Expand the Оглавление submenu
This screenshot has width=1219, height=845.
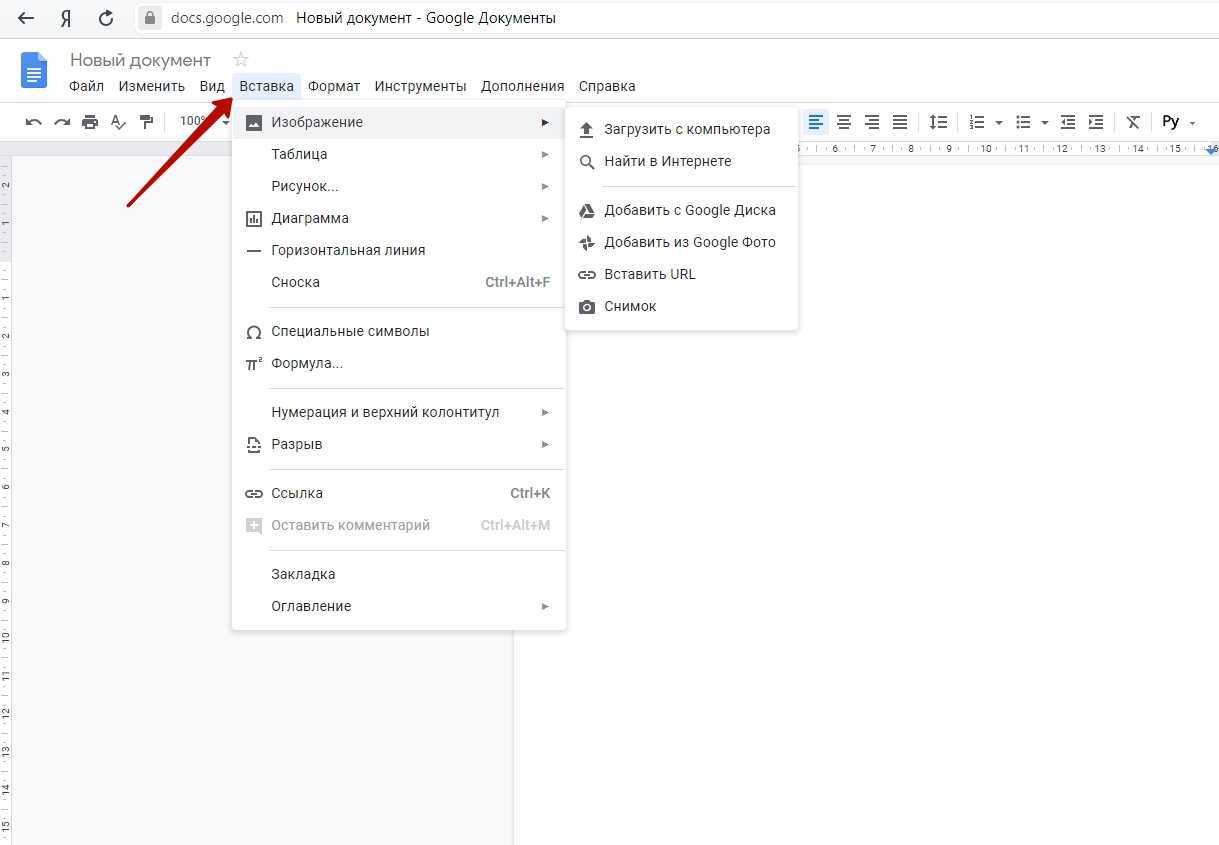tap(399, 606)
